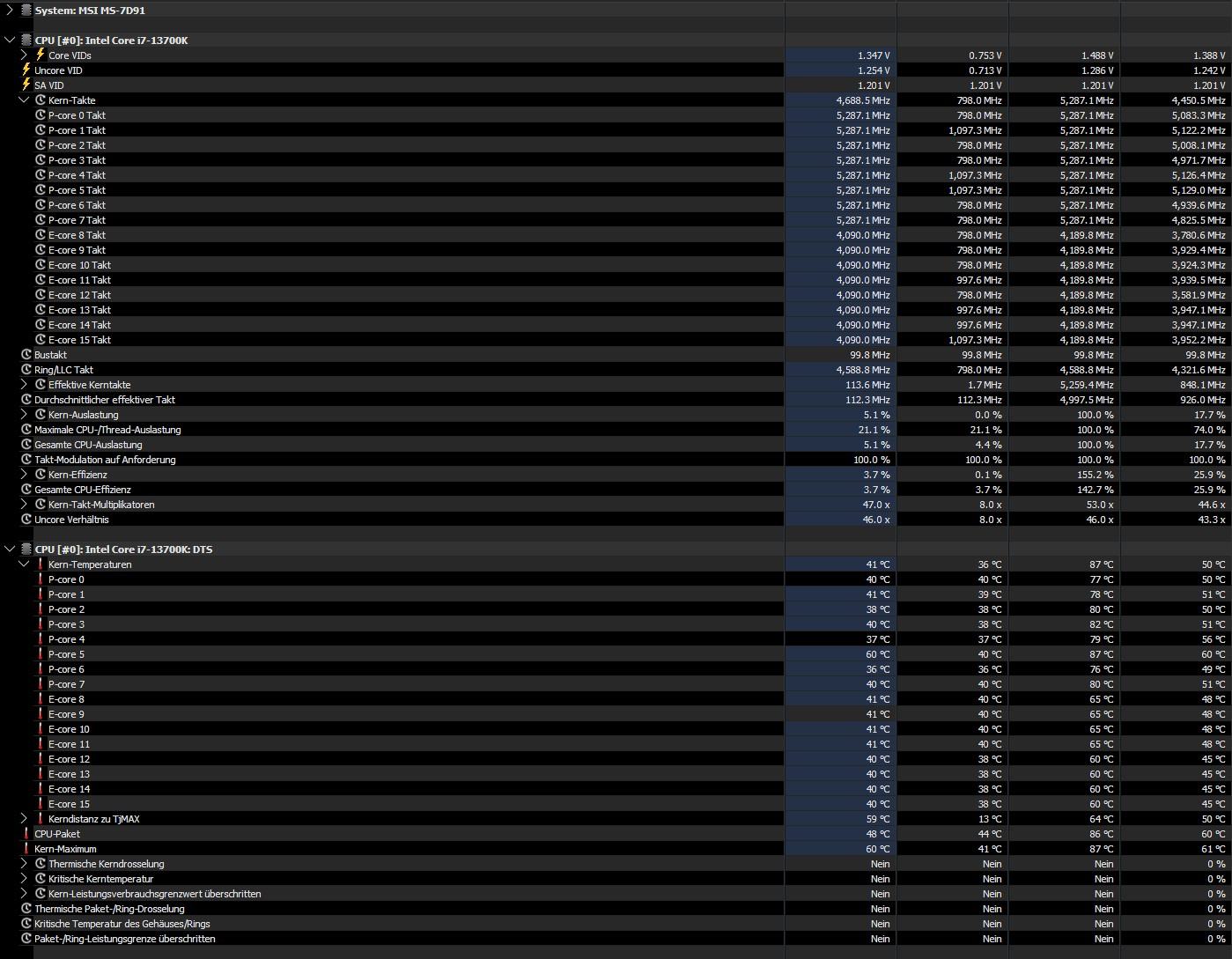The image size is (1232, 959).
Task: Click the clock icon of P-core 0 Takt
Action: (x=41, y=115)
